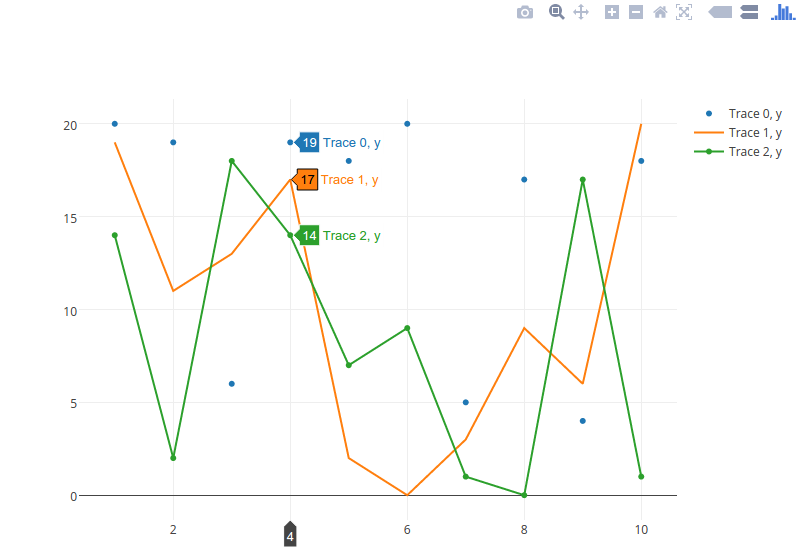Reset axes with the home icon
Viewport: 800px width, 559px height.
click(x=660, y=12)
